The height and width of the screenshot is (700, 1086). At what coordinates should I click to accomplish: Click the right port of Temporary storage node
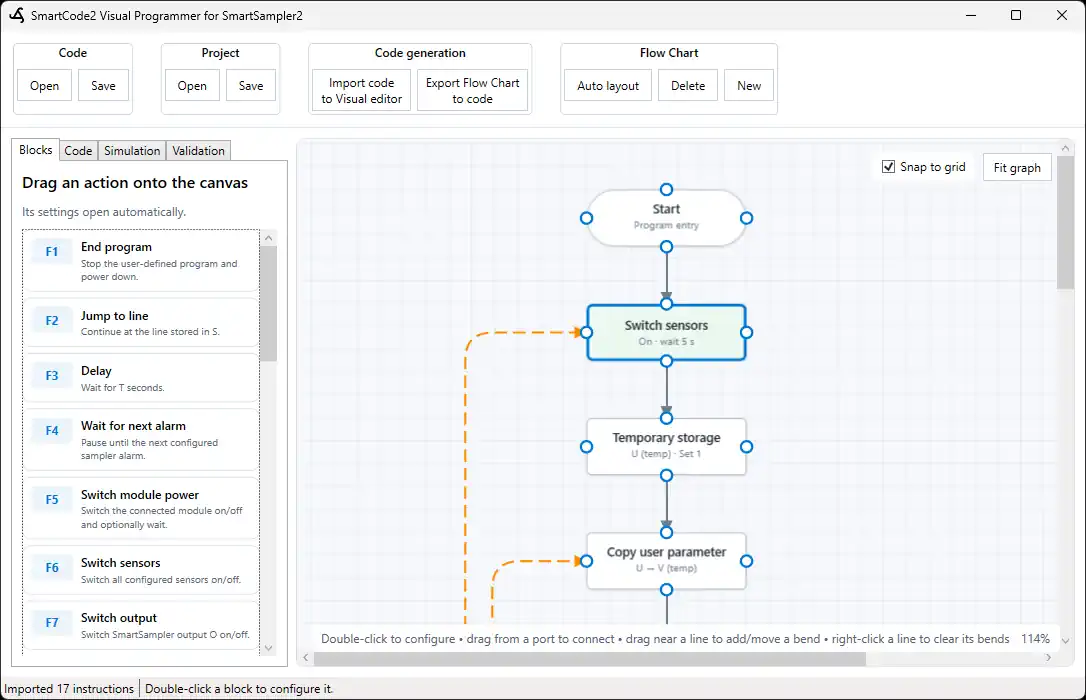746,447
